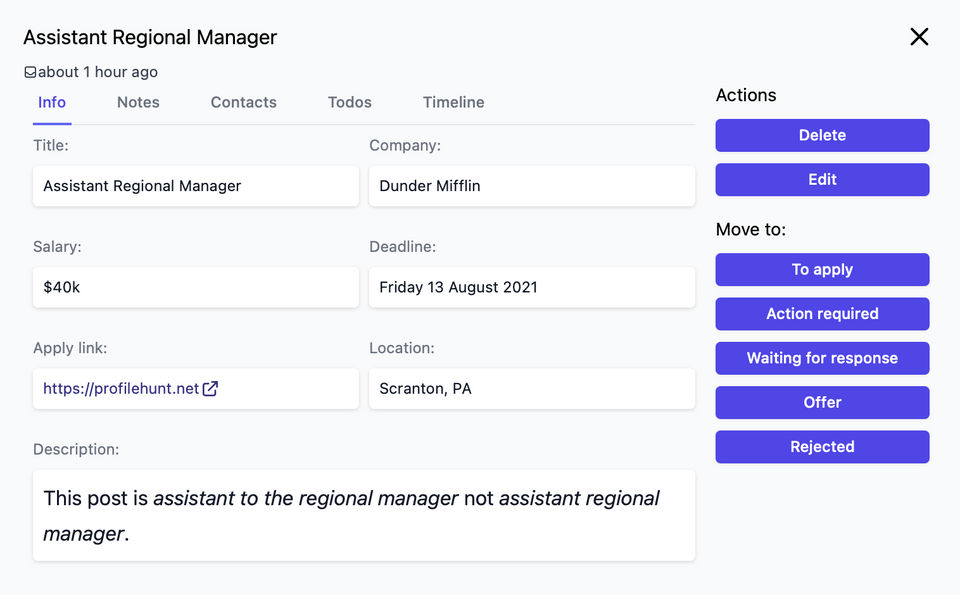Open the external link icon next to profilehunt.net
Screen dimensions: 960x595
point(210,389)
